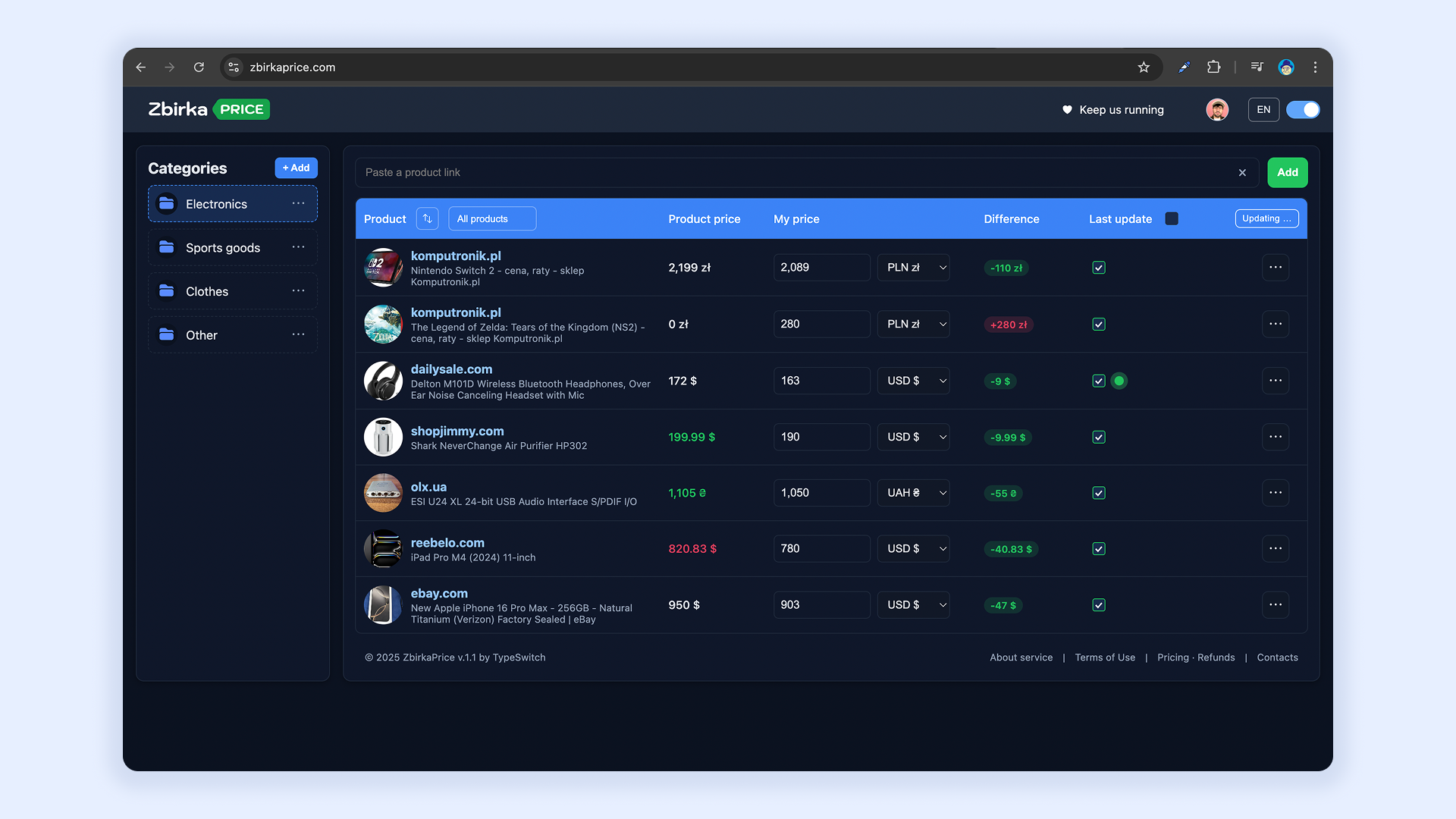Open UAH currency dropdown for olx.ua row
Screen dimensions: 1456x819
914,493
